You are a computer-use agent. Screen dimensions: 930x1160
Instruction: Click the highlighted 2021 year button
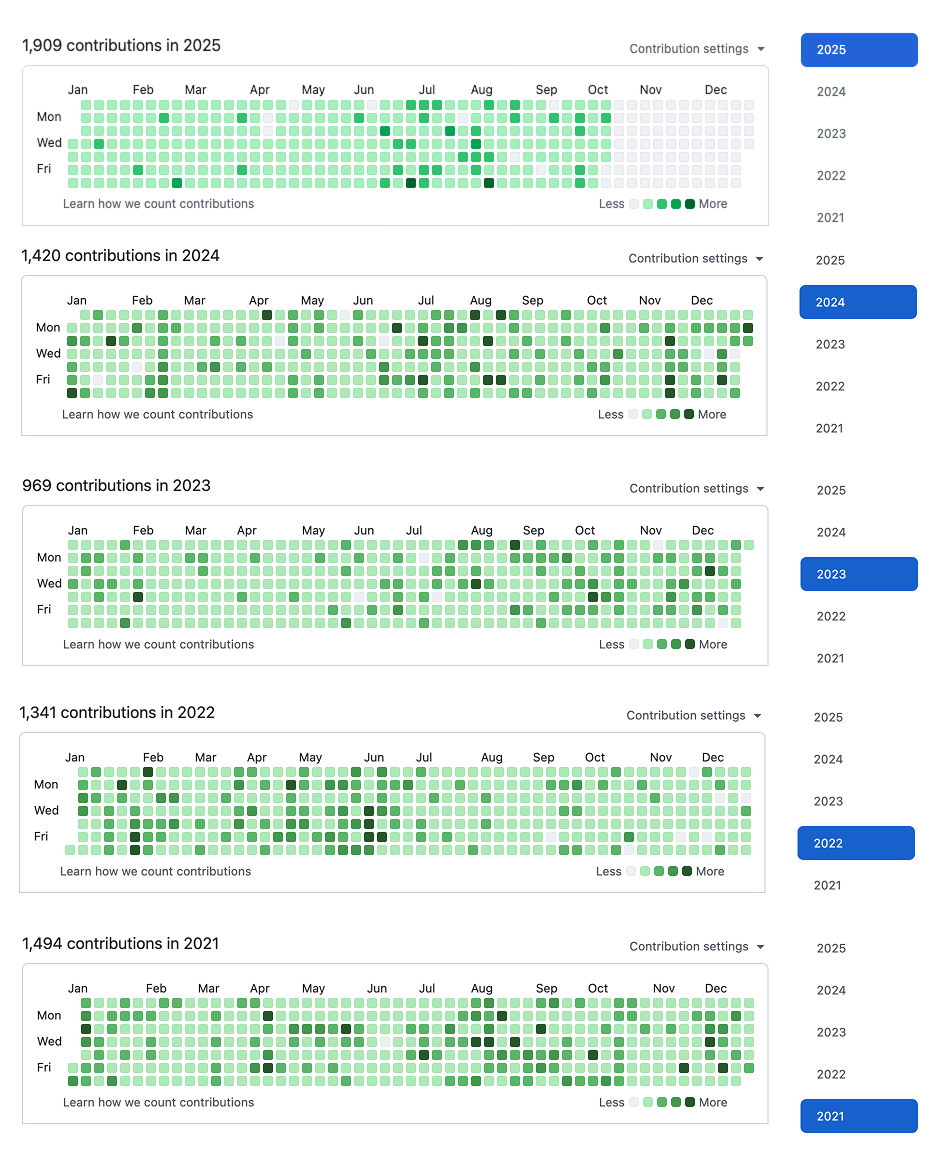pos(859,1116)
